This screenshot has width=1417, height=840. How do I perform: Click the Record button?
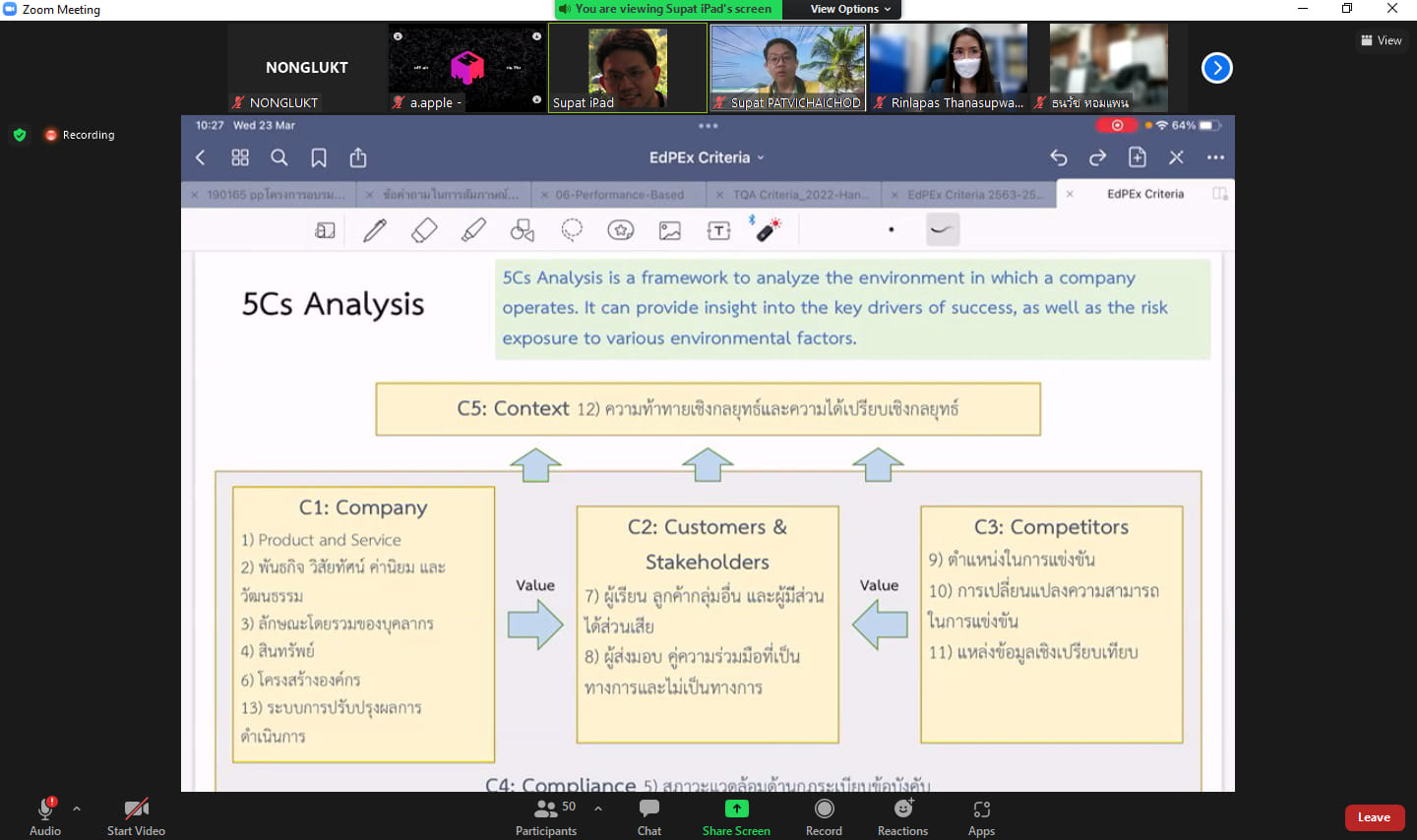[x=824, y=815]
